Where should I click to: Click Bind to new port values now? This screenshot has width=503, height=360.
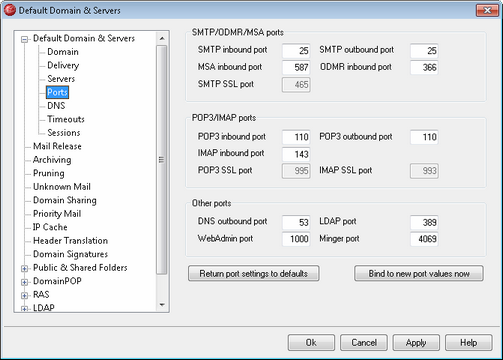coord(419,273)
